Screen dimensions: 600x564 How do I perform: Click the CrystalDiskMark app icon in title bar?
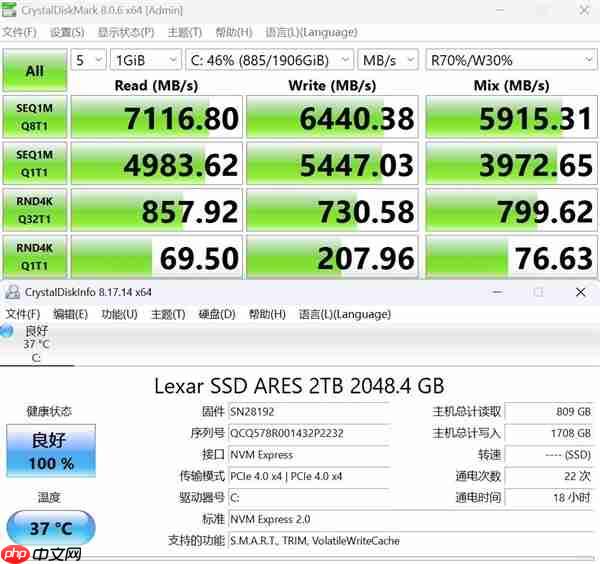(x=9, y=10)
